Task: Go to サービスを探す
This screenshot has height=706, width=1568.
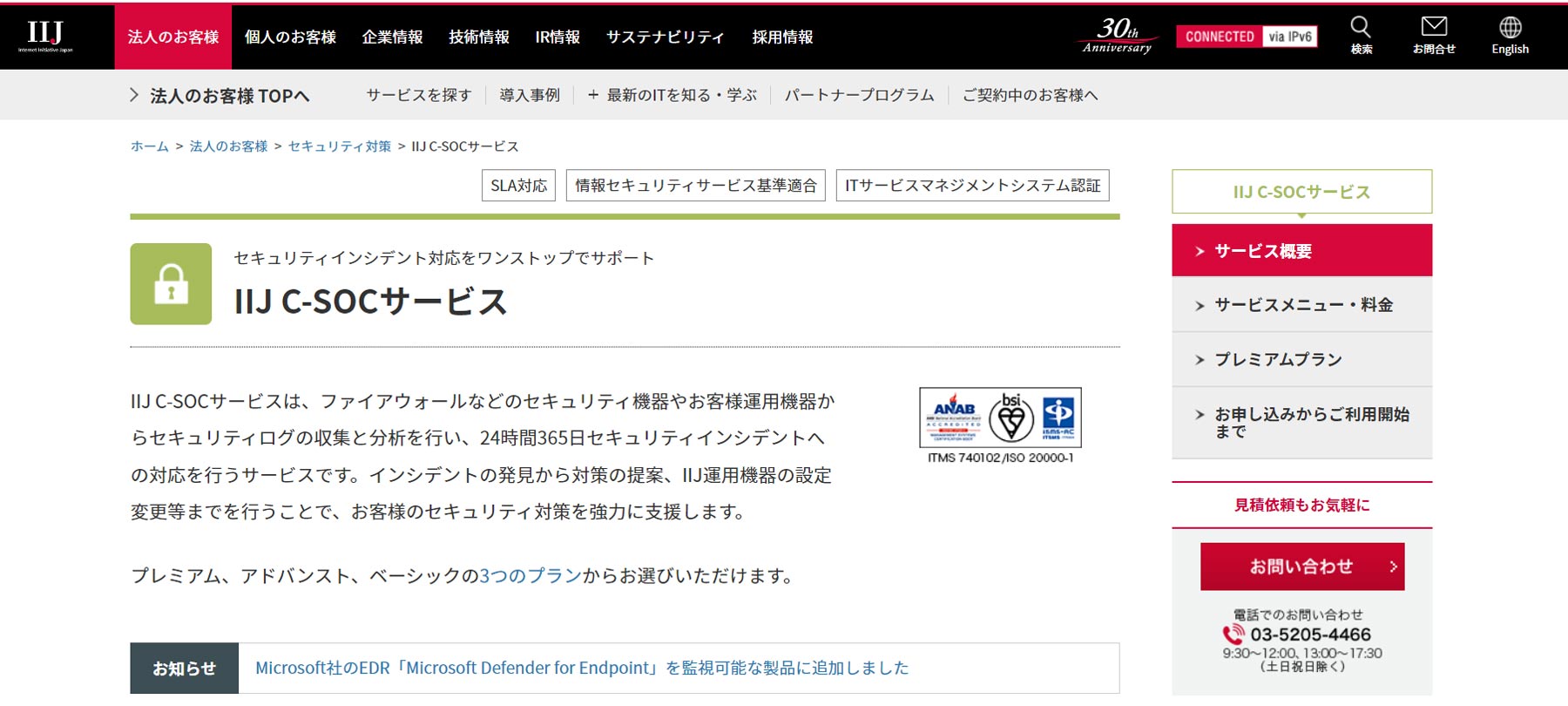Action: point(419,95)
